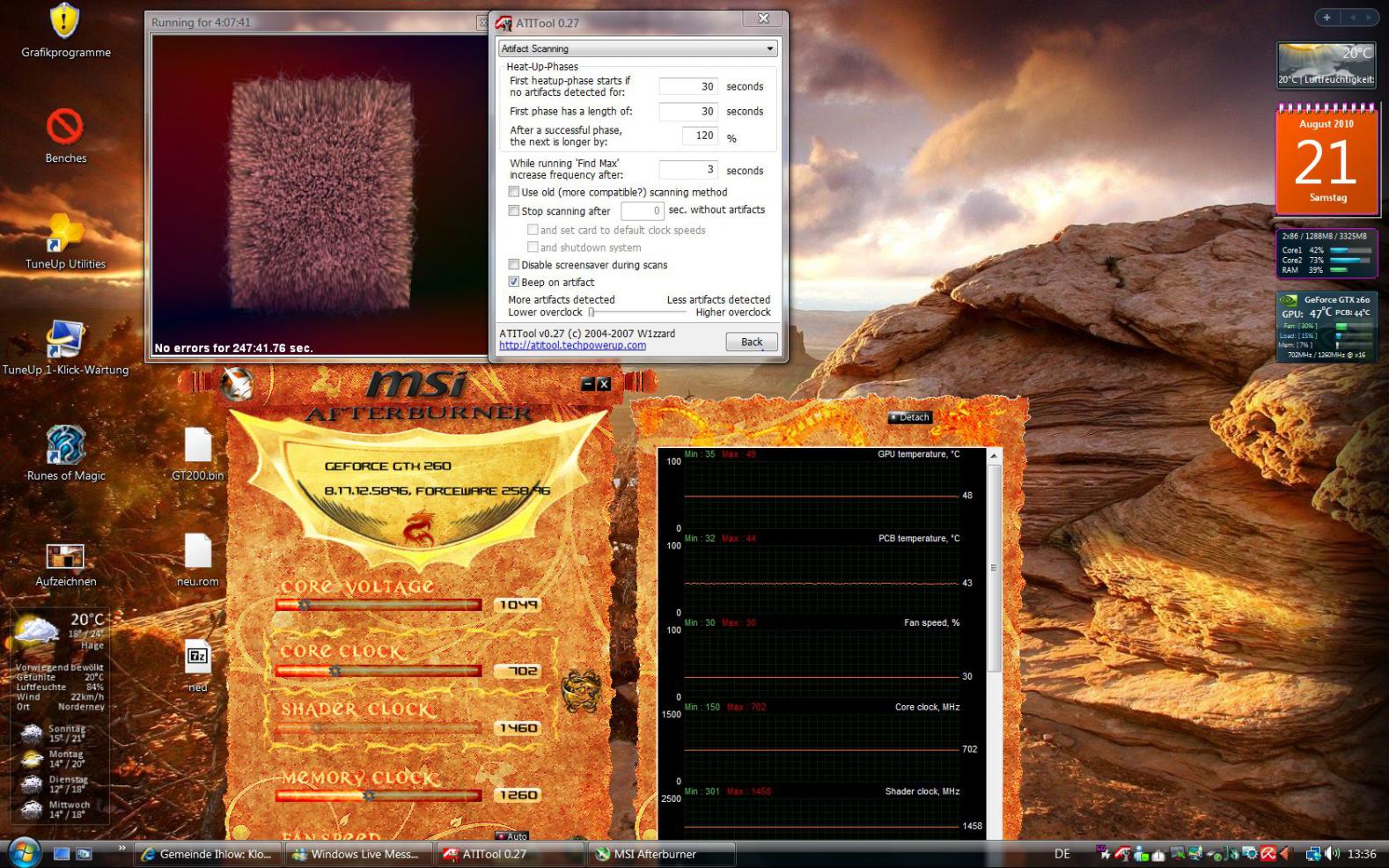Viewport: 1389px width, 868px height.
Task: Click the Memory Clock slider
Action: 378,795
